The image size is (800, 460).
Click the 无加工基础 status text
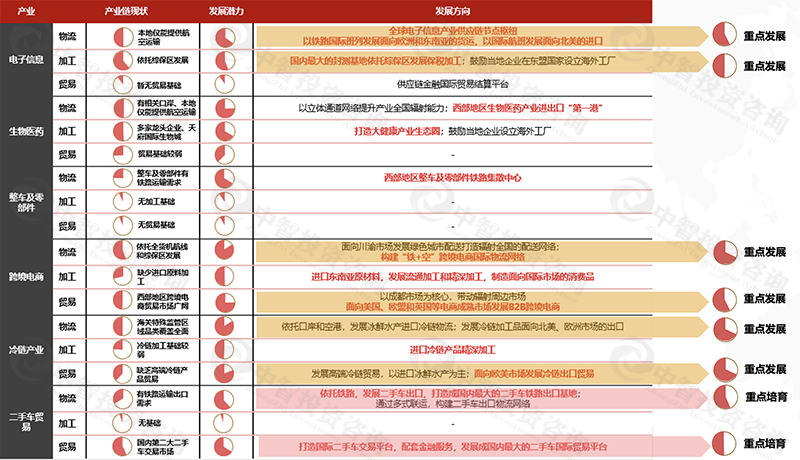click(156, 201)
